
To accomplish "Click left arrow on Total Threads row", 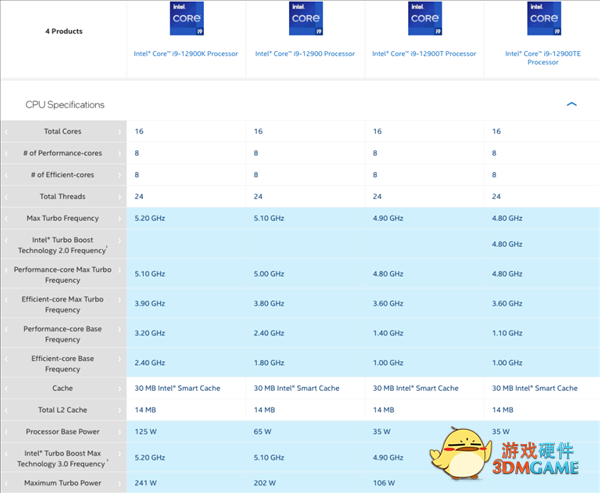I will pyautogui.click(x=7, y=197).
